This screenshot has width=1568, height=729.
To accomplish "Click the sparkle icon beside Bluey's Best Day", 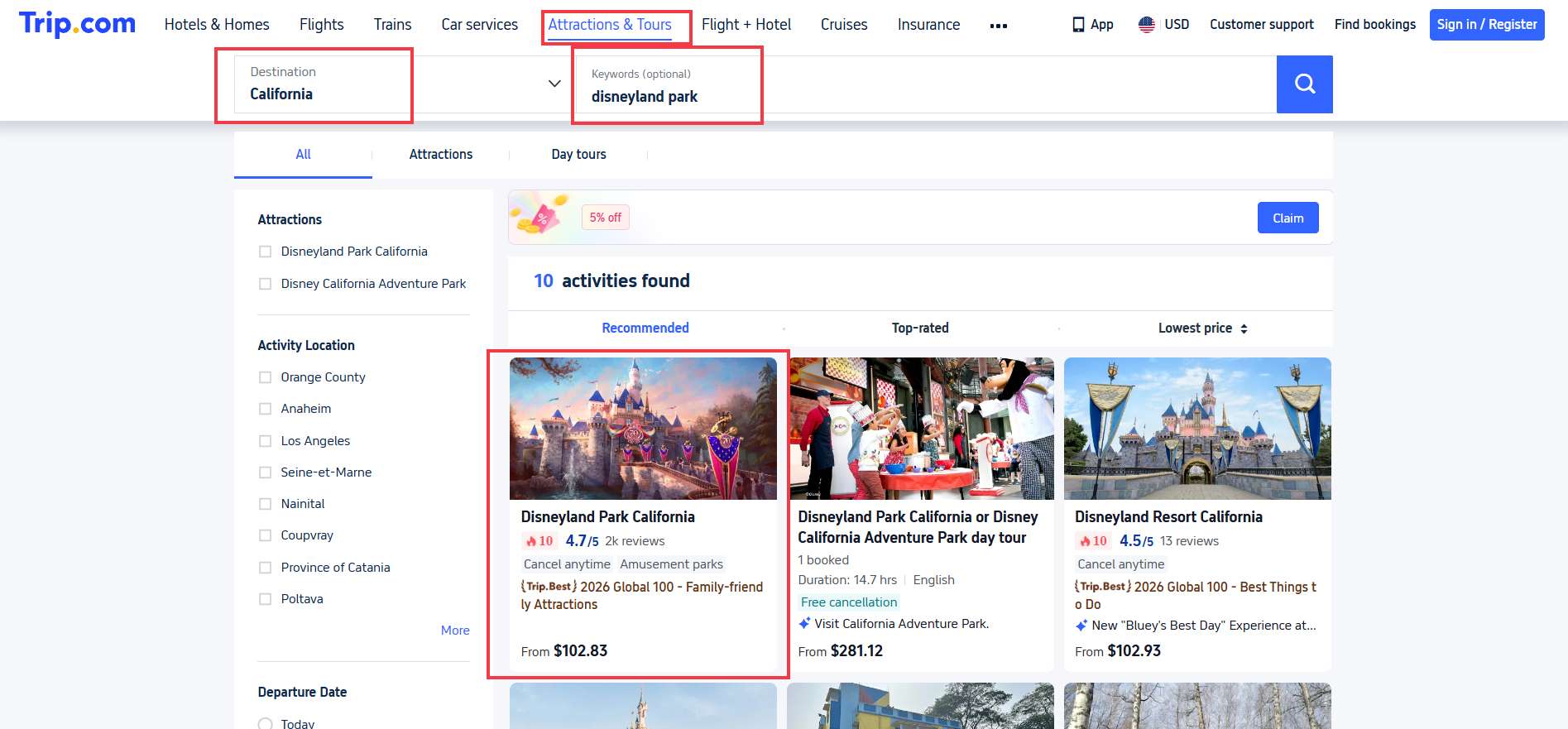I will pos(1081,626).
